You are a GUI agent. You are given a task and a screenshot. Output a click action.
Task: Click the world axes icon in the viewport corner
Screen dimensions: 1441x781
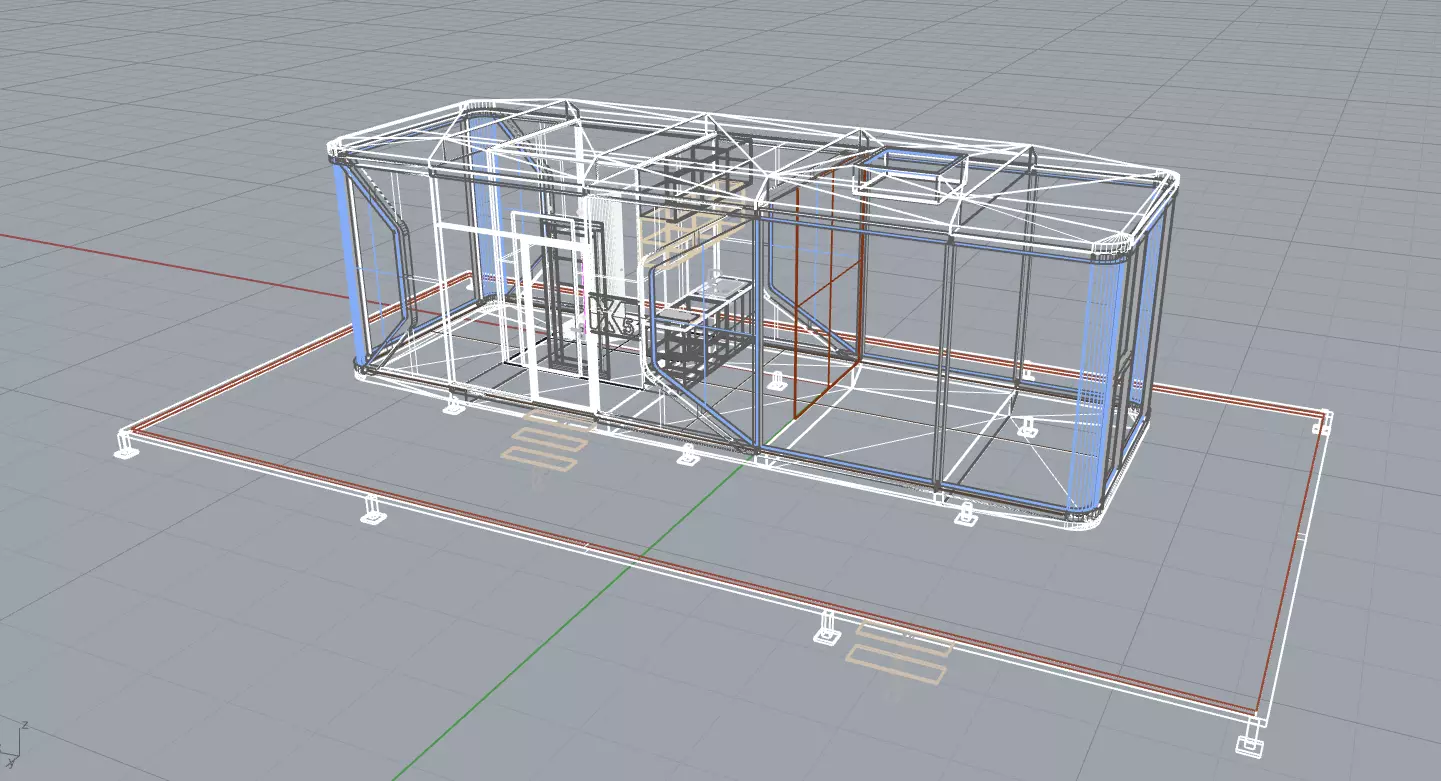[x=14, y=746]
